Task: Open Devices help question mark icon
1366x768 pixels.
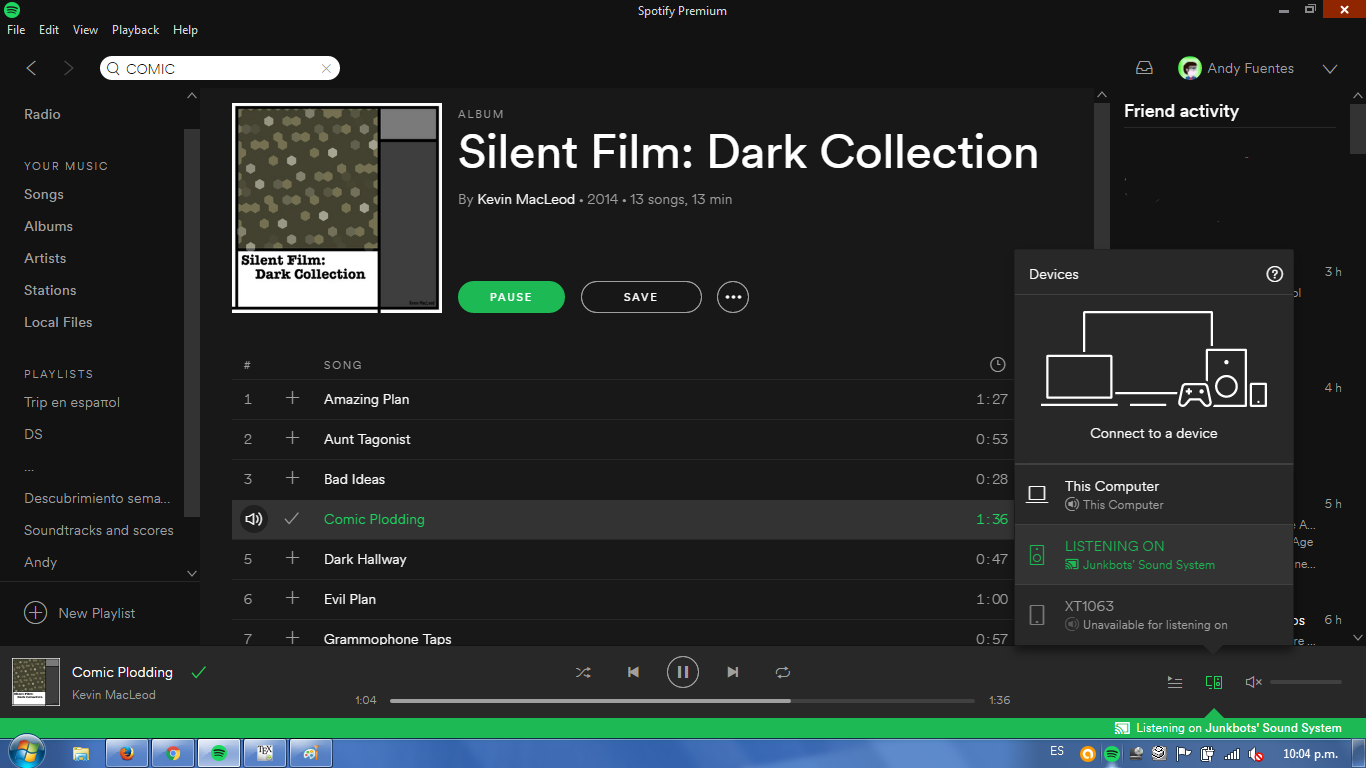Action: [1274, 274]
